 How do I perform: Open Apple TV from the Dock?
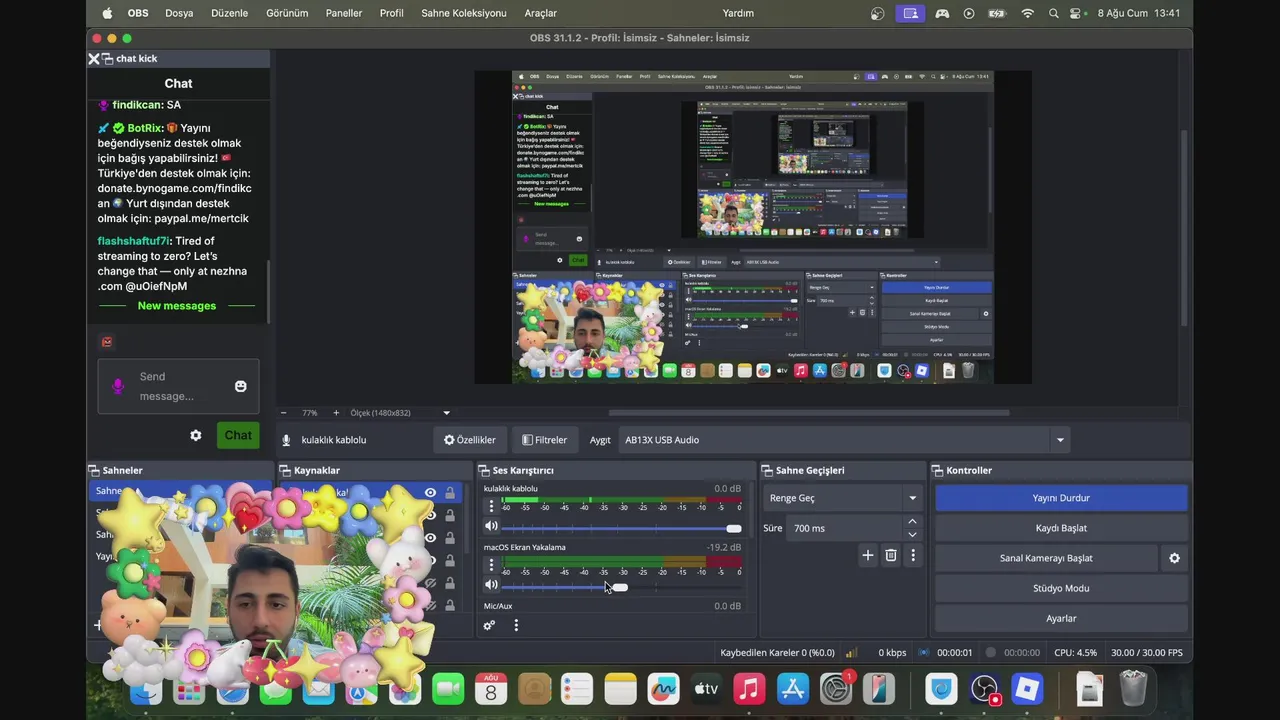point(706,689)
